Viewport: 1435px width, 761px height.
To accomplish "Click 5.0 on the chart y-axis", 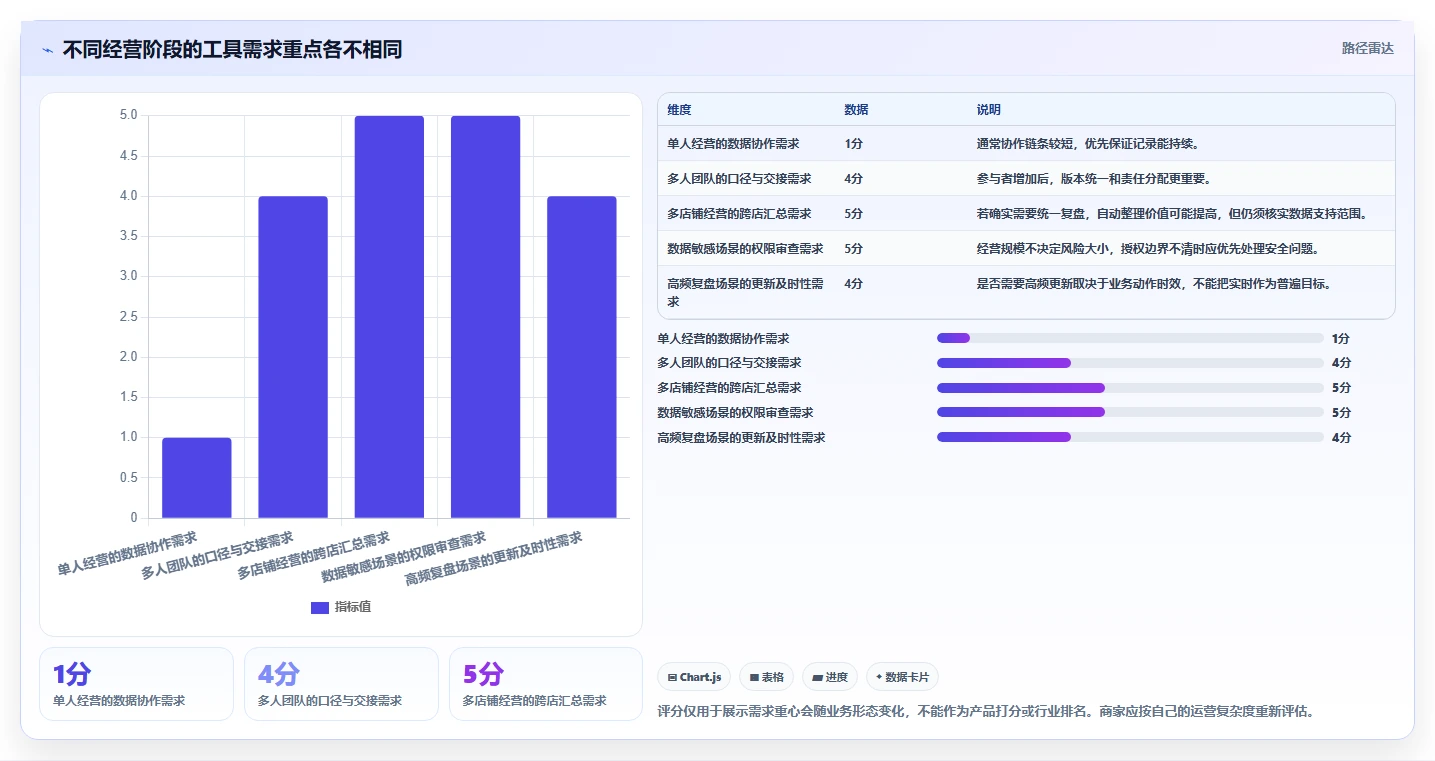I will pos(128,115).
